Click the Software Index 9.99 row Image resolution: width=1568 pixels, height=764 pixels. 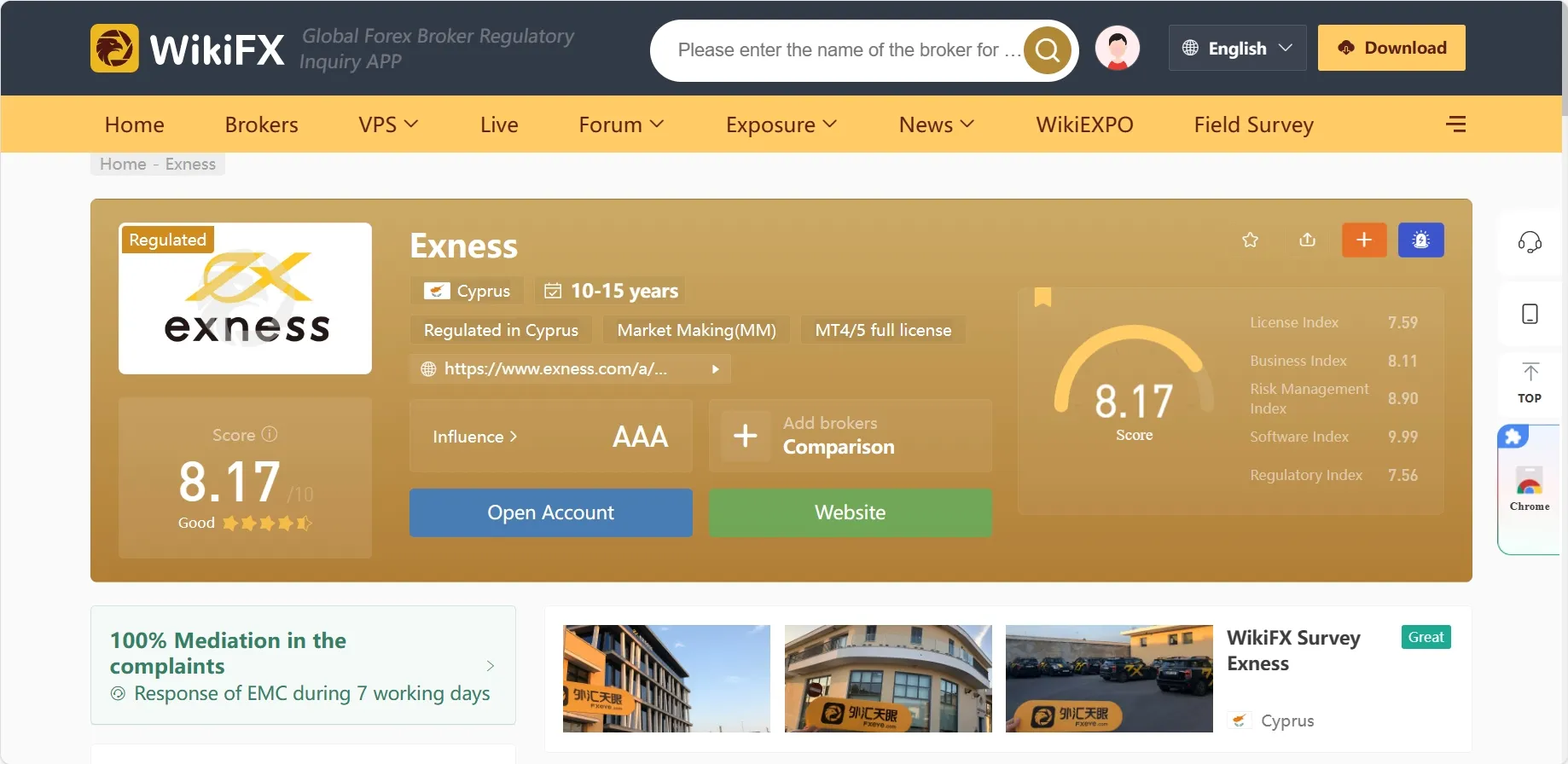pos(1334,437)
